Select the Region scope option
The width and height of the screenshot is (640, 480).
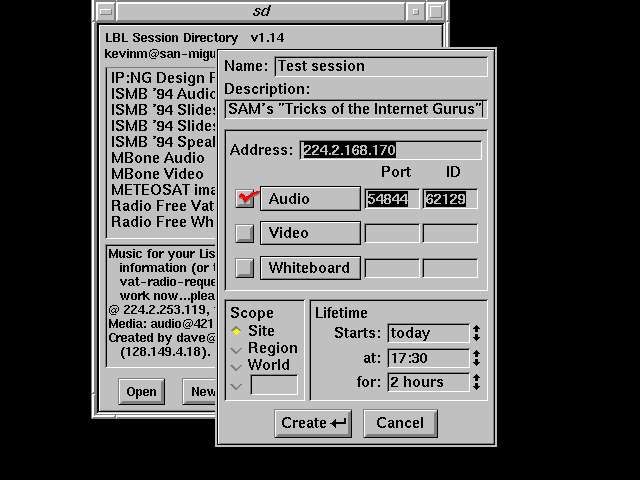(x=237, y=349)
